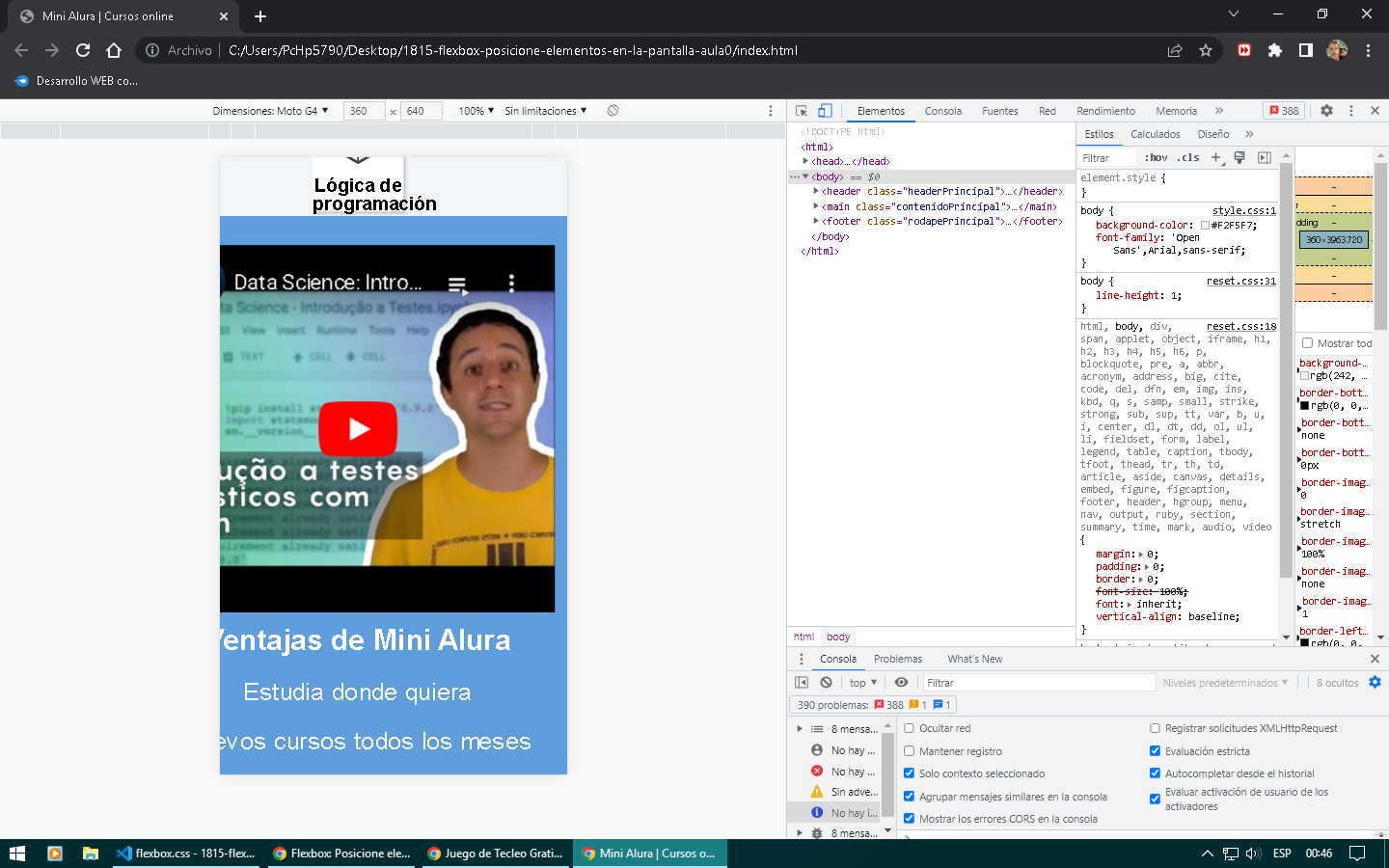Click the width field showing 360
The height and width of the screenshot is (868, 1389).
click(x=364, y=111)
